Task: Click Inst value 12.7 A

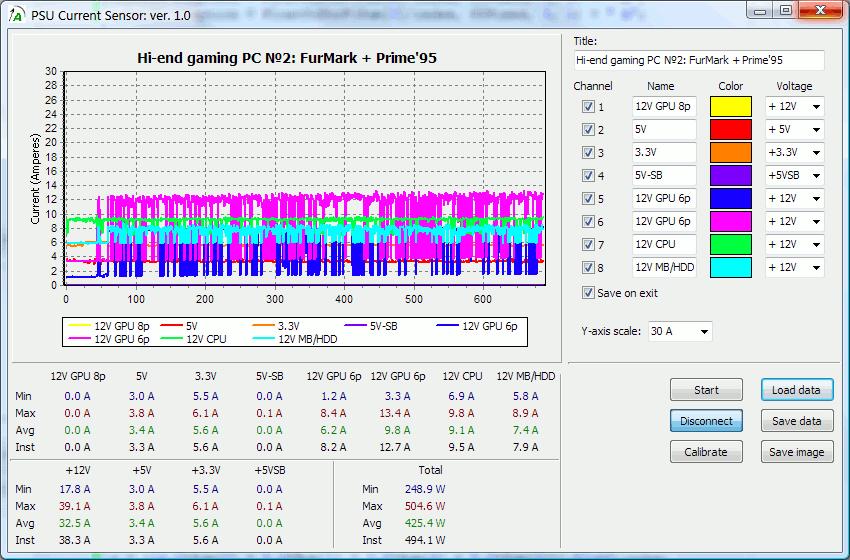Action: (395, 447)
